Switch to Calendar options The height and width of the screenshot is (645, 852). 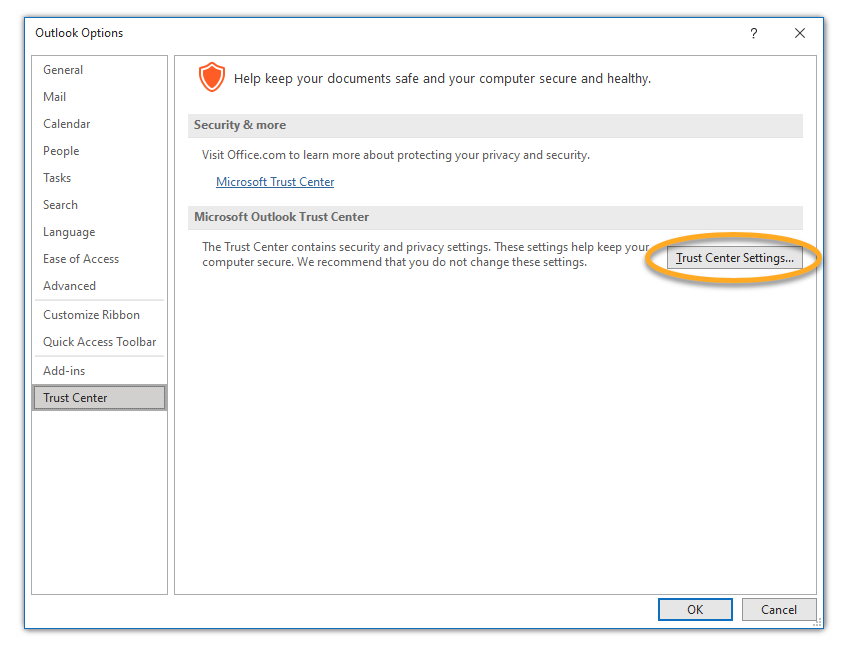[67, 124]
